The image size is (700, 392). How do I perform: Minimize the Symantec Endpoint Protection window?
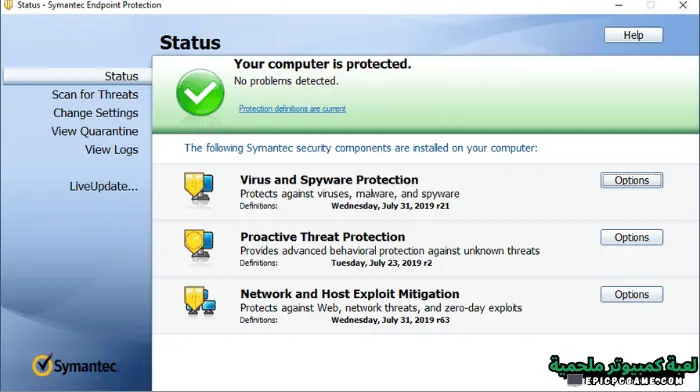pos(619,5)
